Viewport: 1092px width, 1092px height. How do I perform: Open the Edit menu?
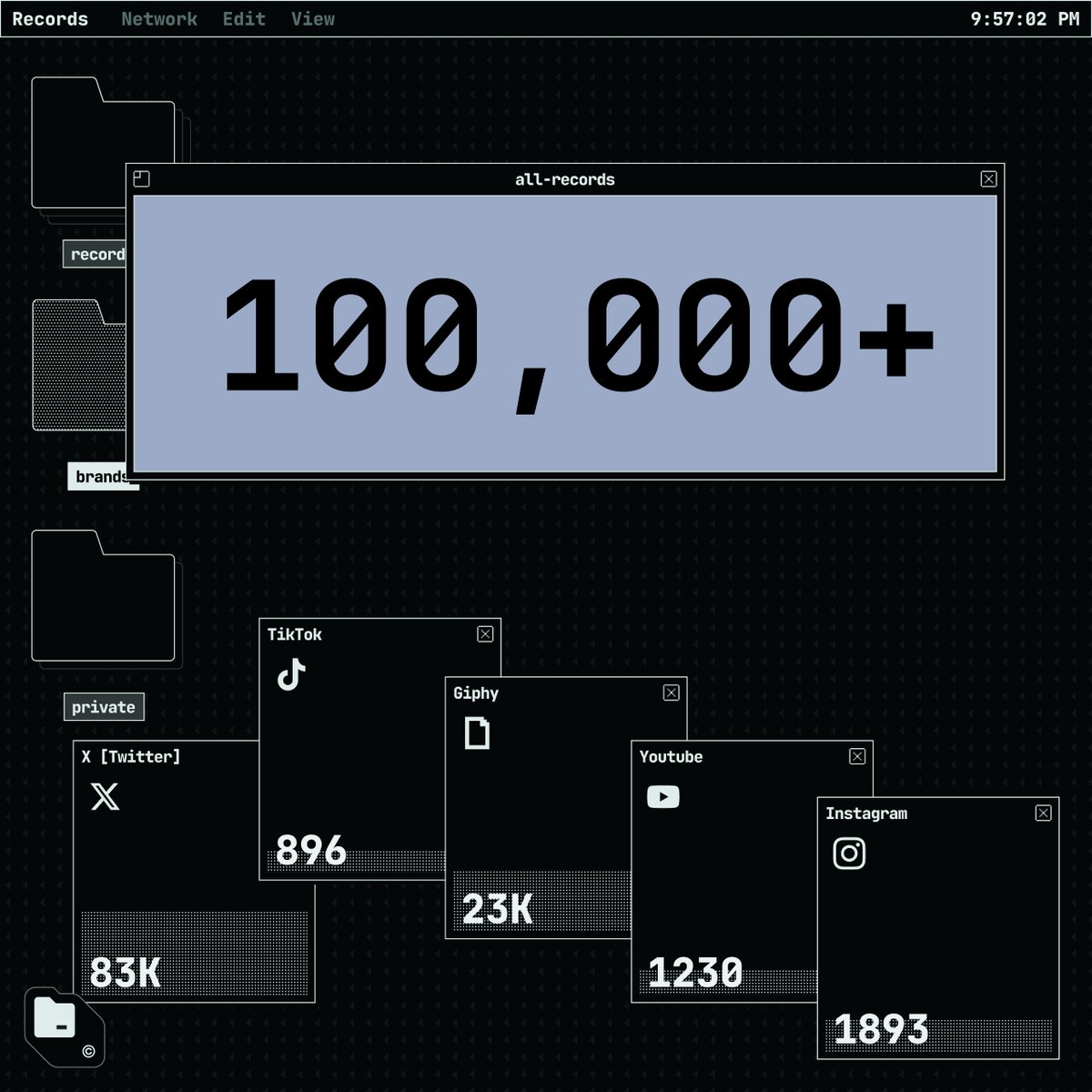point(244,19)
